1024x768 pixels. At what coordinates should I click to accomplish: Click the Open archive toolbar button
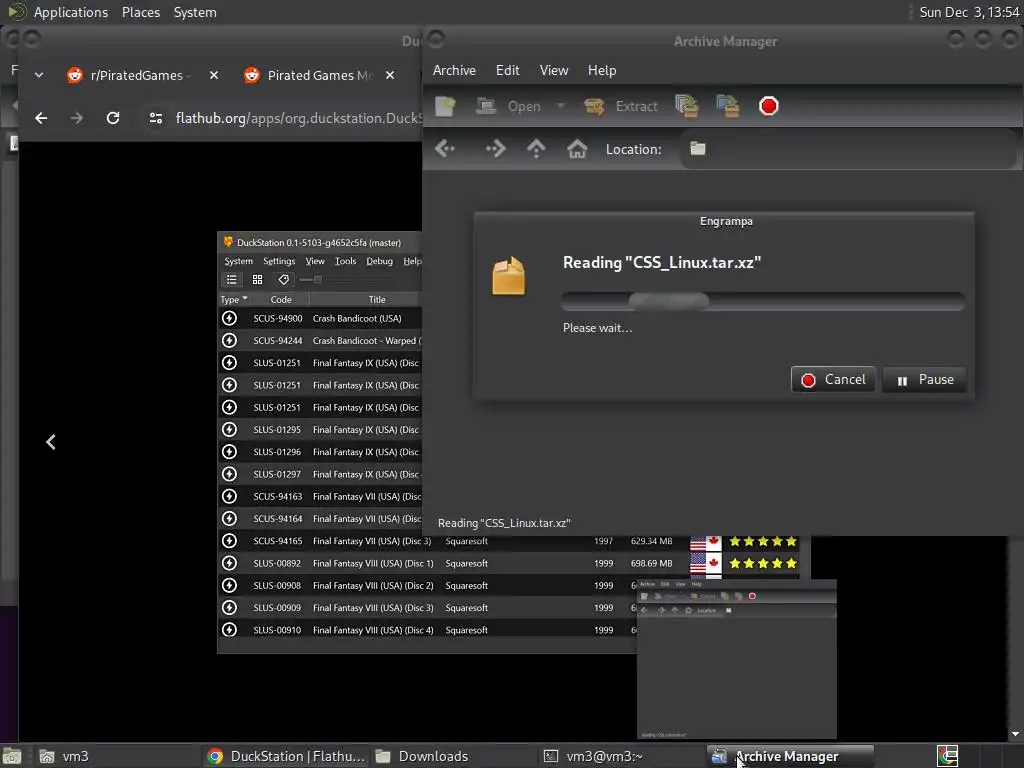click(x=508, y=106)
